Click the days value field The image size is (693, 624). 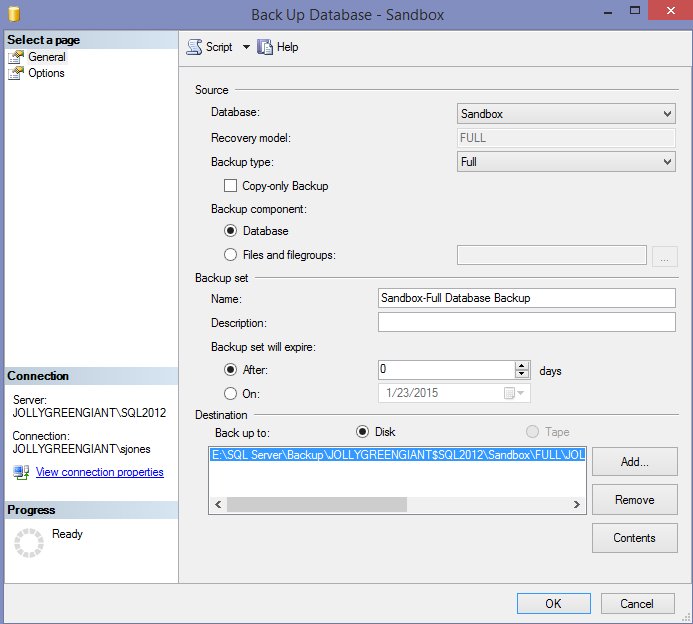tap(446, 369)
